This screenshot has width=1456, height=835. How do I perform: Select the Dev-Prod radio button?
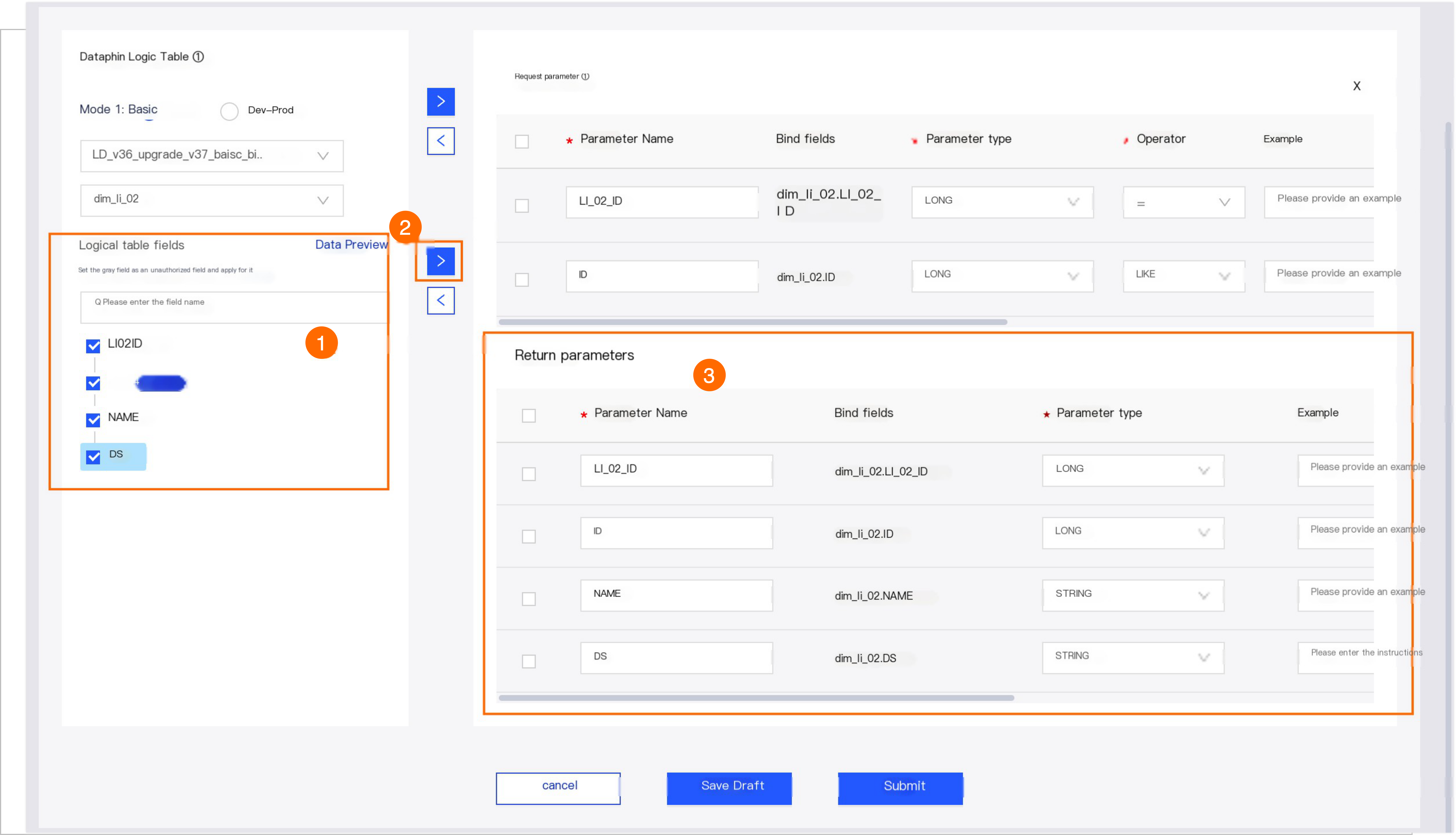229,111
